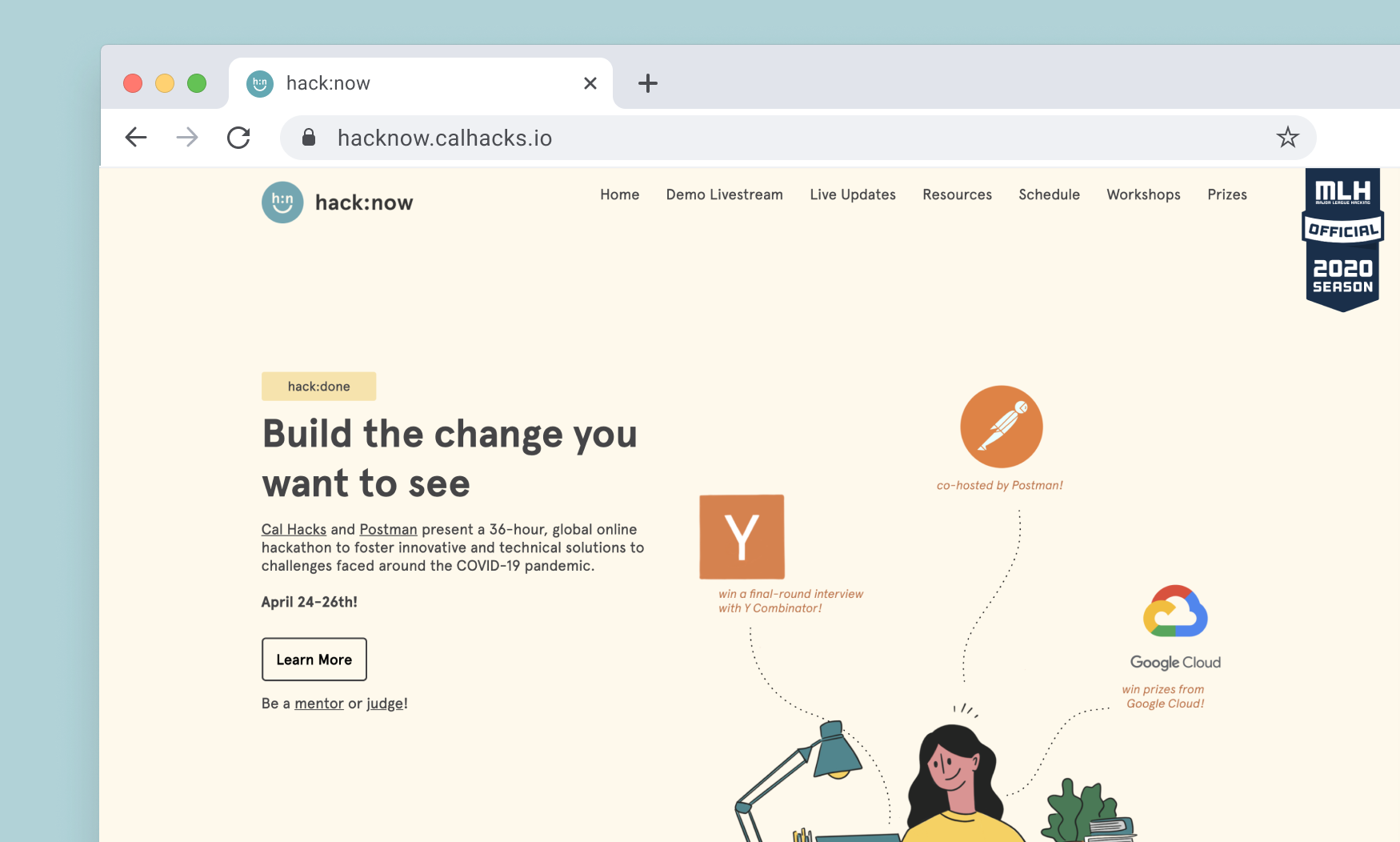Click the hack:now site title text
Viewport: 1400px width, 842px height.
tap(364, 202)
